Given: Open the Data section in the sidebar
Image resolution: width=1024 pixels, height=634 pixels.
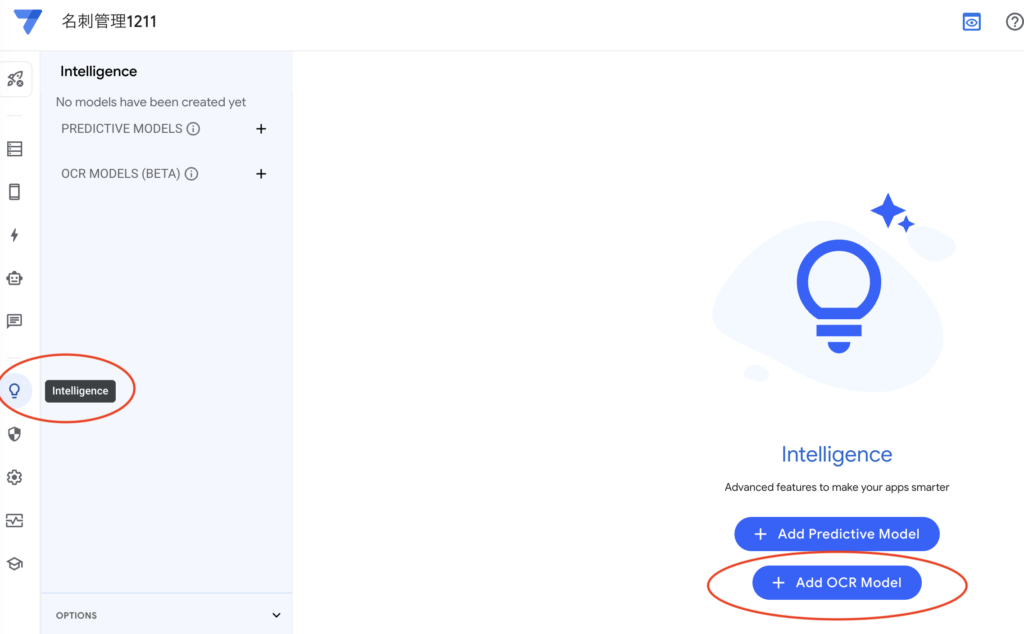Looking at the screenshot, I should pyautogui.click(x=15, y=149).
